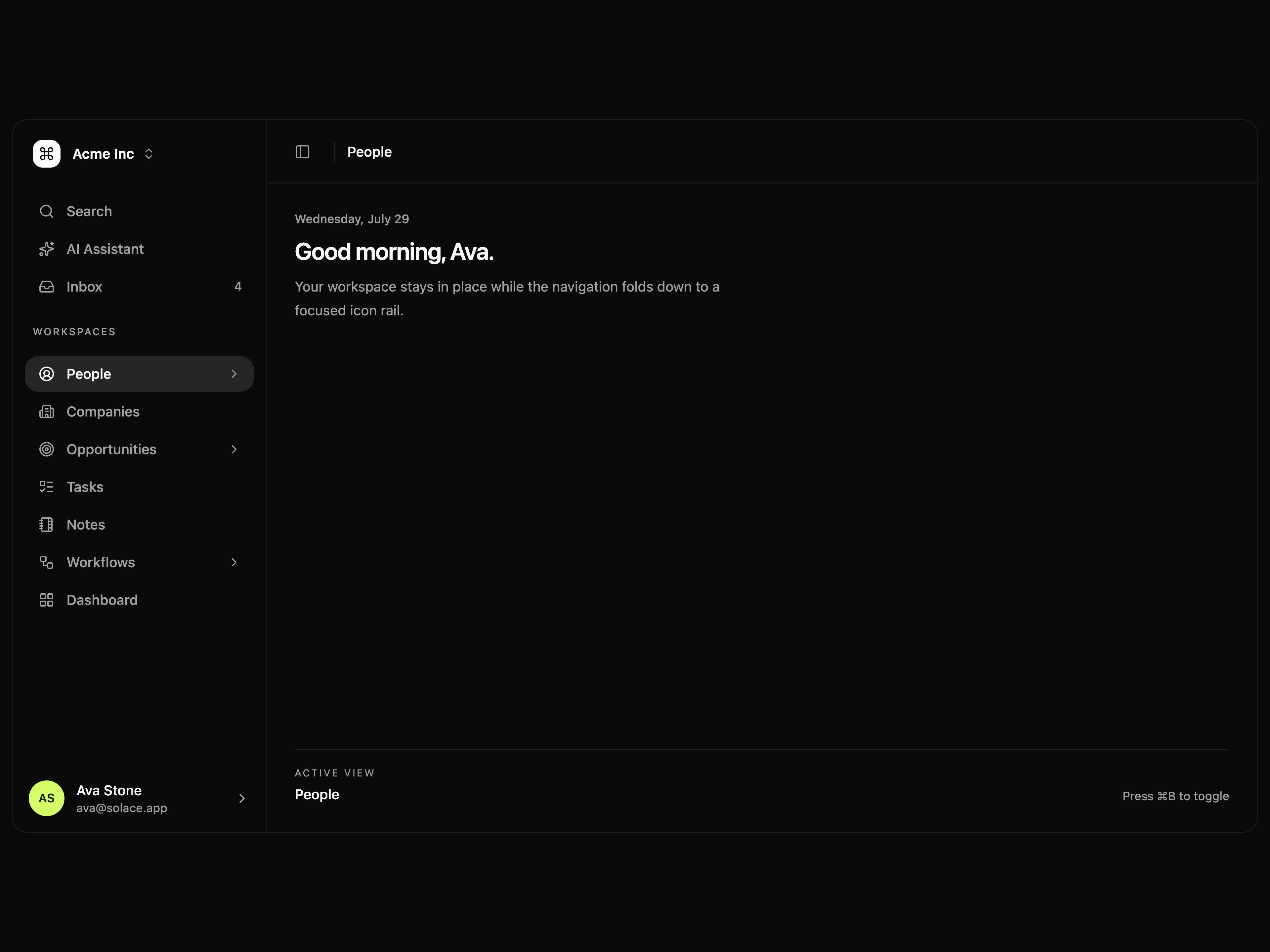
Task: Click the ava@solace.app email text
Action: (122, 808)
